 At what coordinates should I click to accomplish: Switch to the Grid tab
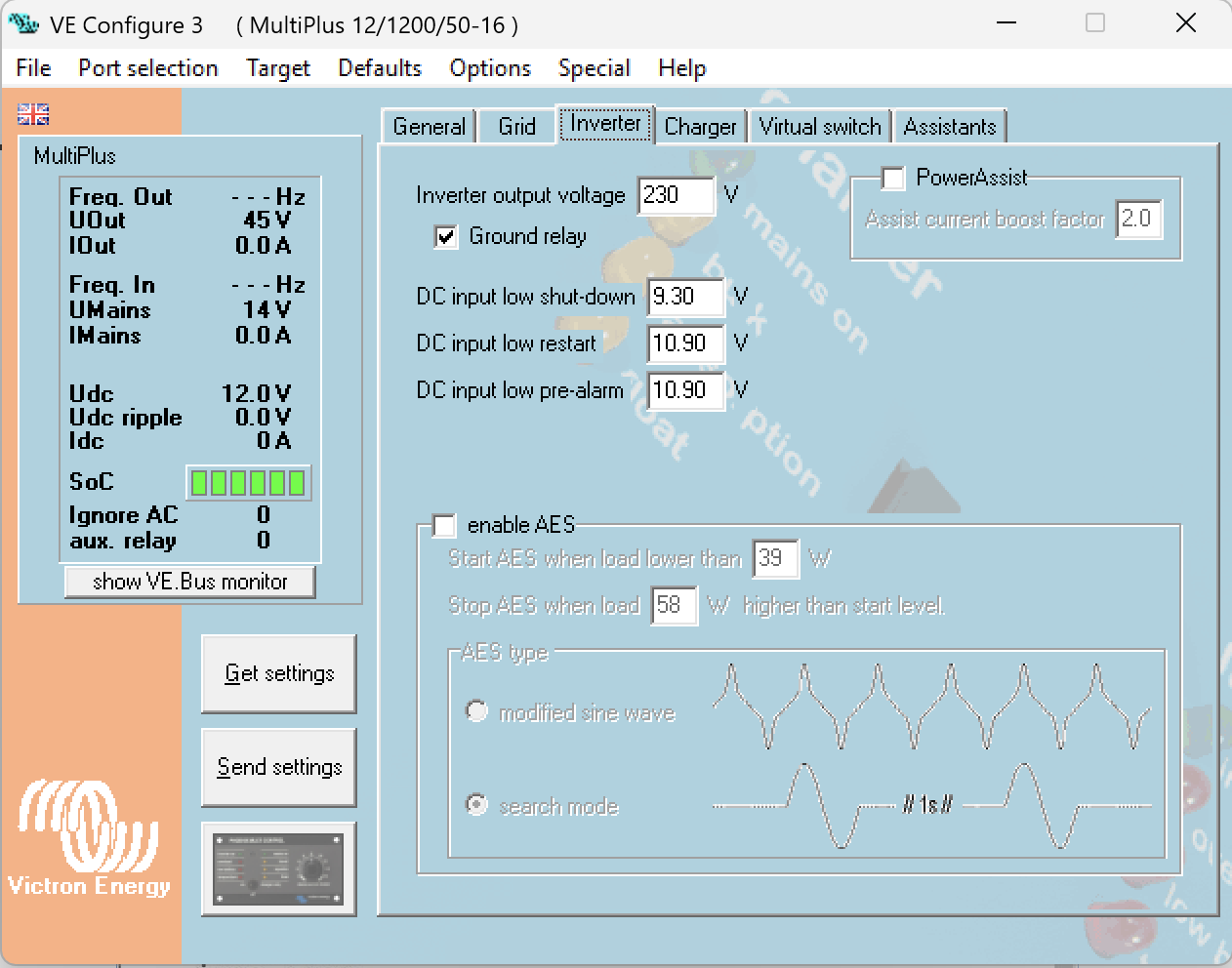(x=516, y=127)
